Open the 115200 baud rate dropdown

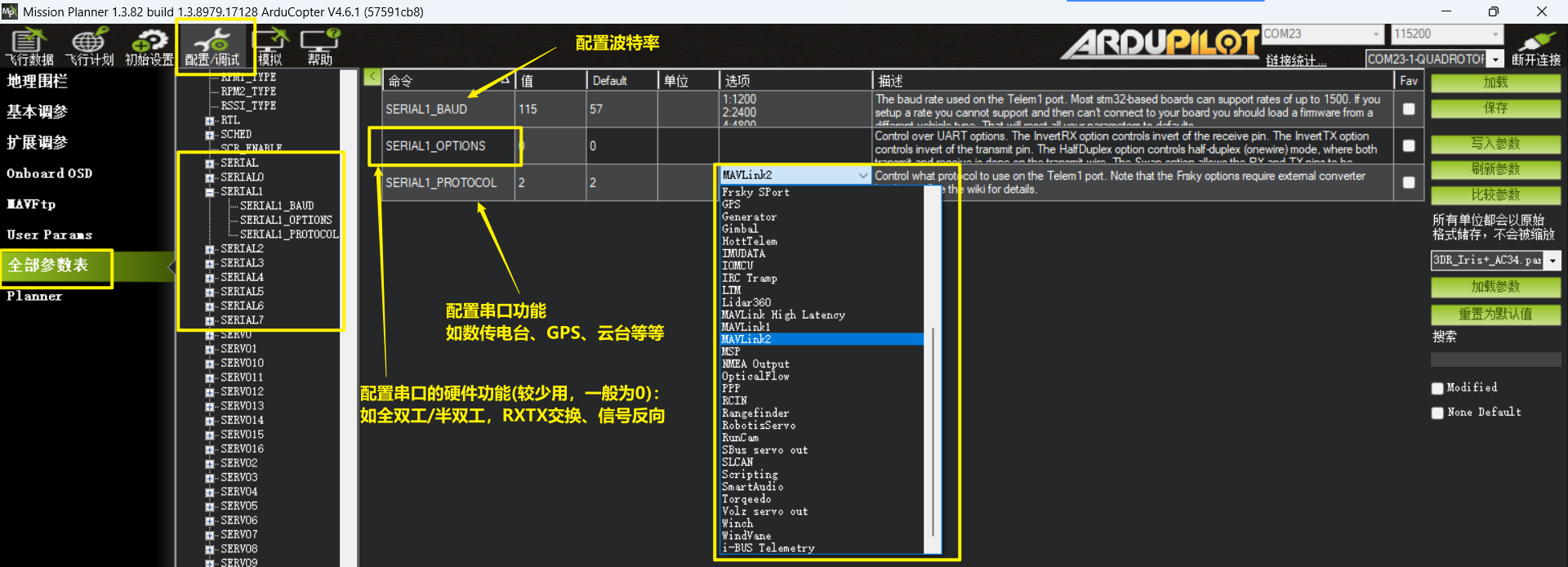[1495, 34]
